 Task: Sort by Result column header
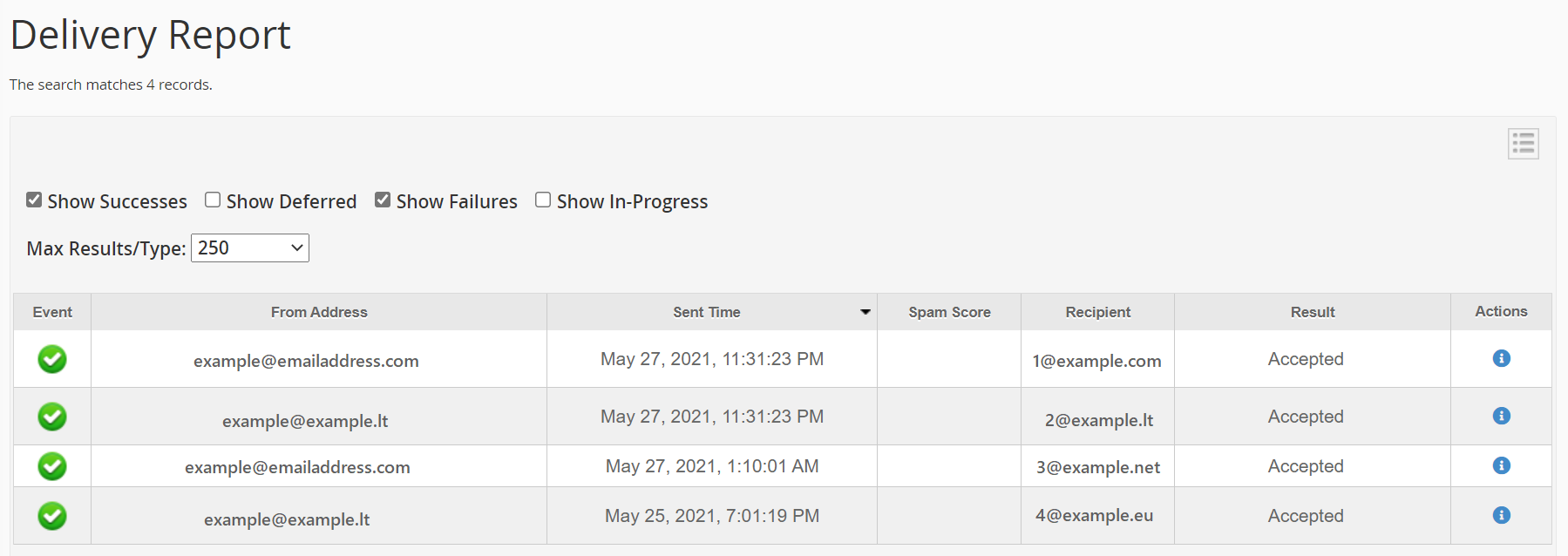[x=1313, y=312]
